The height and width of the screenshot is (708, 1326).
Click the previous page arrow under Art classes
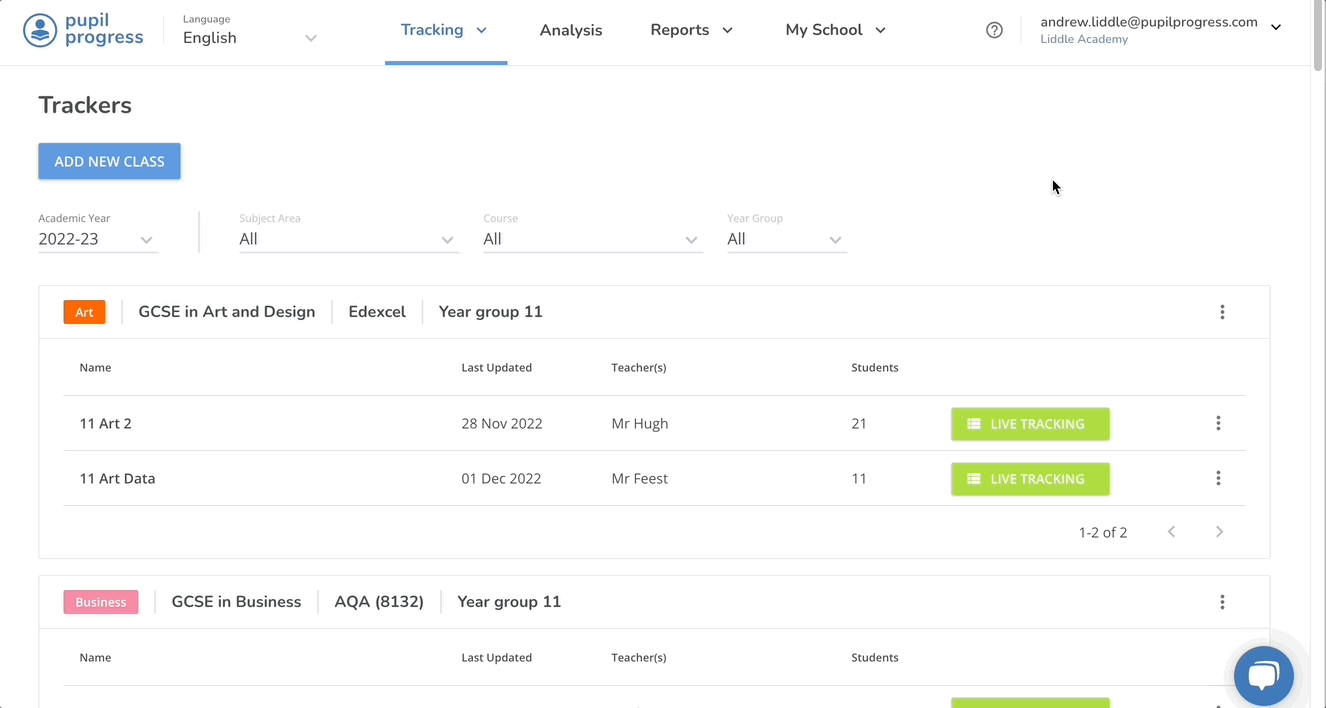1171,531
